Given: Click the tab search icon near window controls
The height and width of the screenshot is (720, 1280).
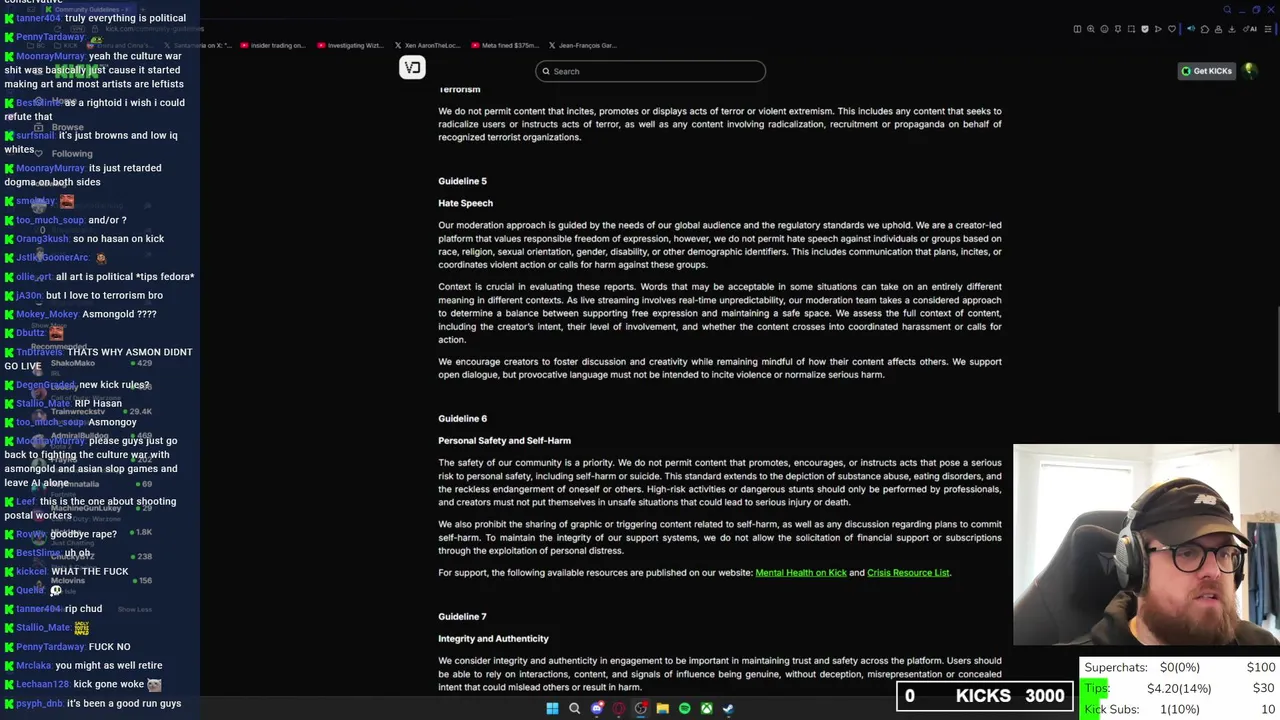Looking at the screenshot, I should [1227, 9].
